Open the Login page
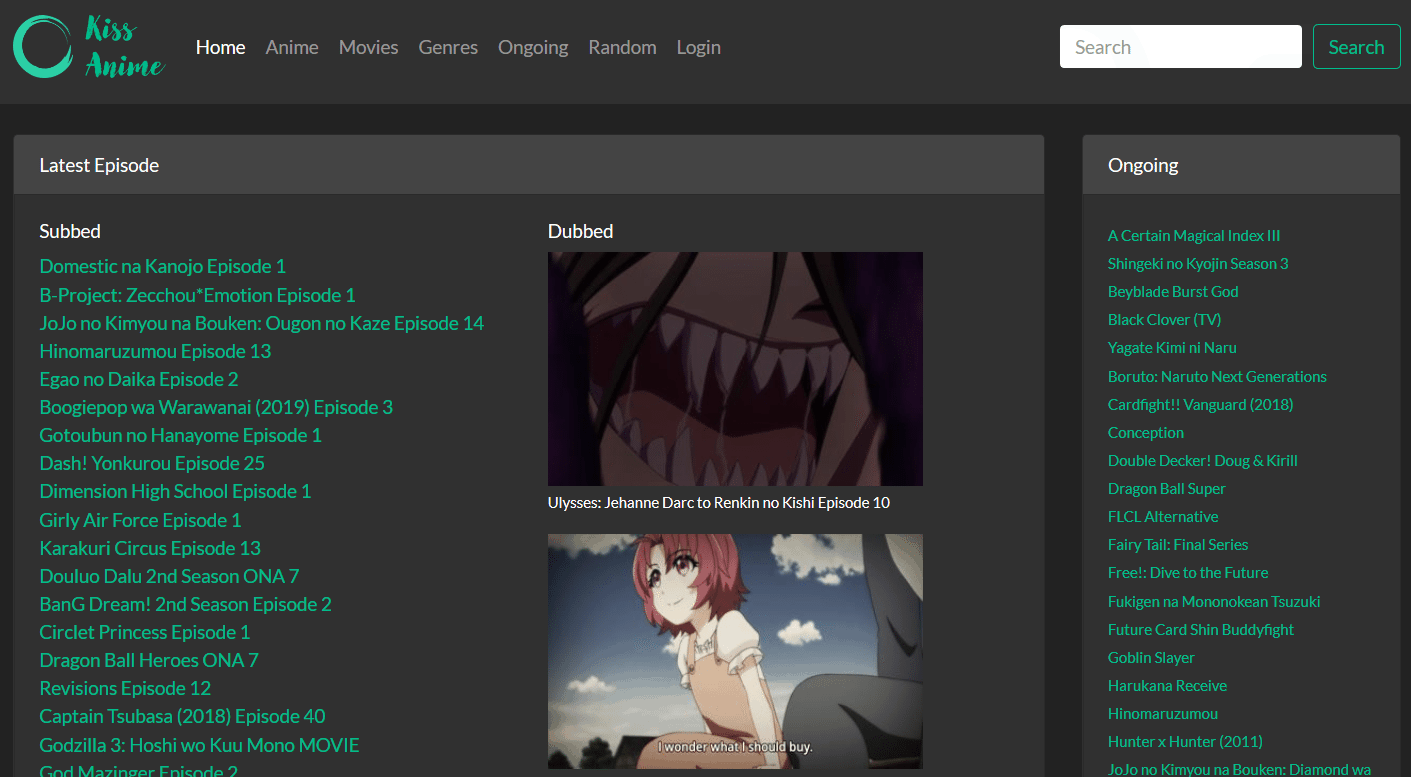This screenshot has height=777, width=1411. click(698, 47)
